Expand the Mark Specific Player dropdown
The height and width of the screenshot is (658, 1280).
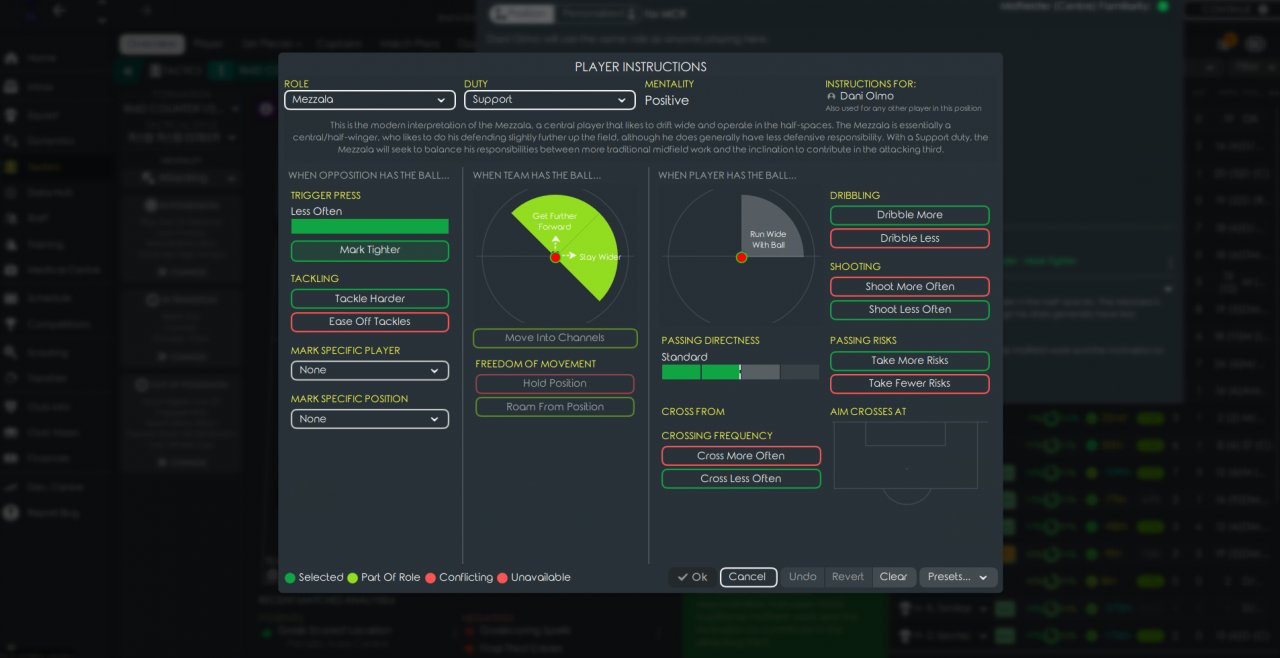click(370, 371)
